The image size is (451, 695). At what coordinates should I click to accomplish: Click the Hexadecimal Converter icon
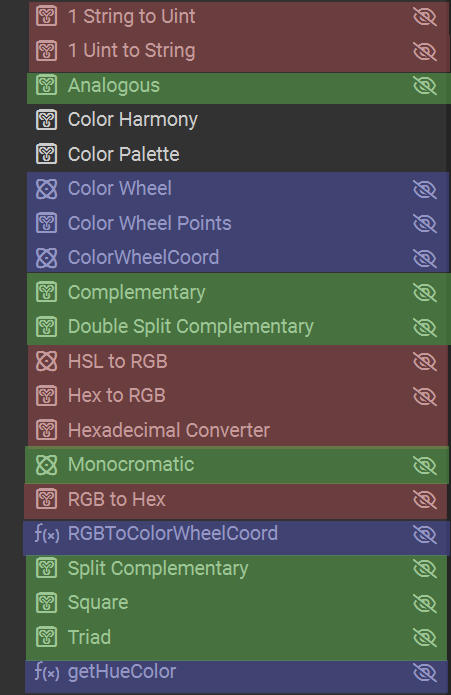click(47, 430)
